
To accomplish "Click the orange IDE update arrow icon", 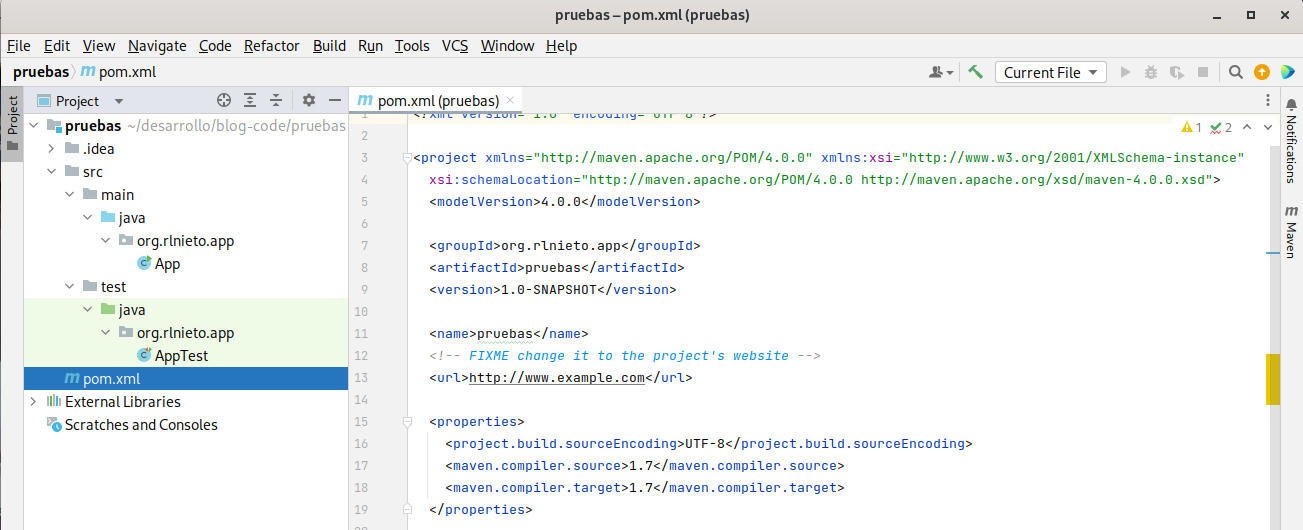I will 1262,72.
